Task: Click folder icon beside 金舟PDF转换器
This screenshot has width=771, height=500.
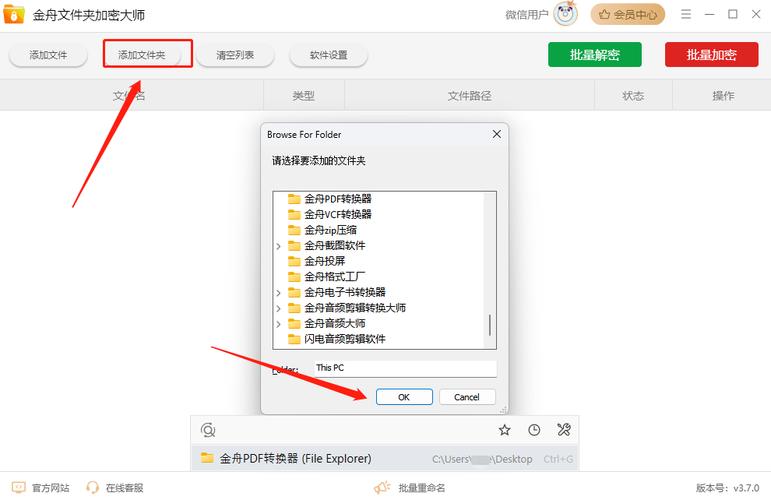Action: (294, 199)
